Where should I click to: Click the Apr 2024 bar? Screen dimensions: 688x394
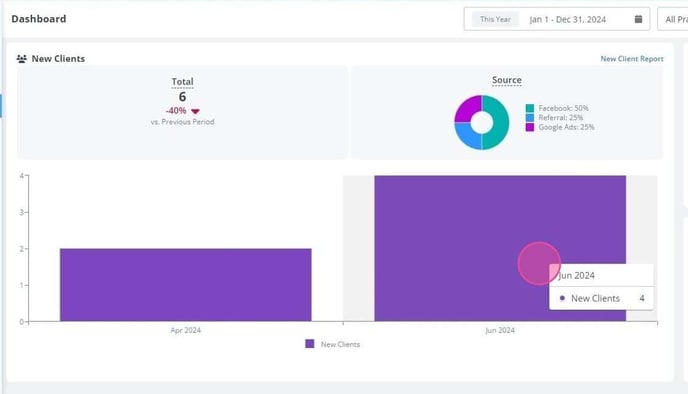186,285
